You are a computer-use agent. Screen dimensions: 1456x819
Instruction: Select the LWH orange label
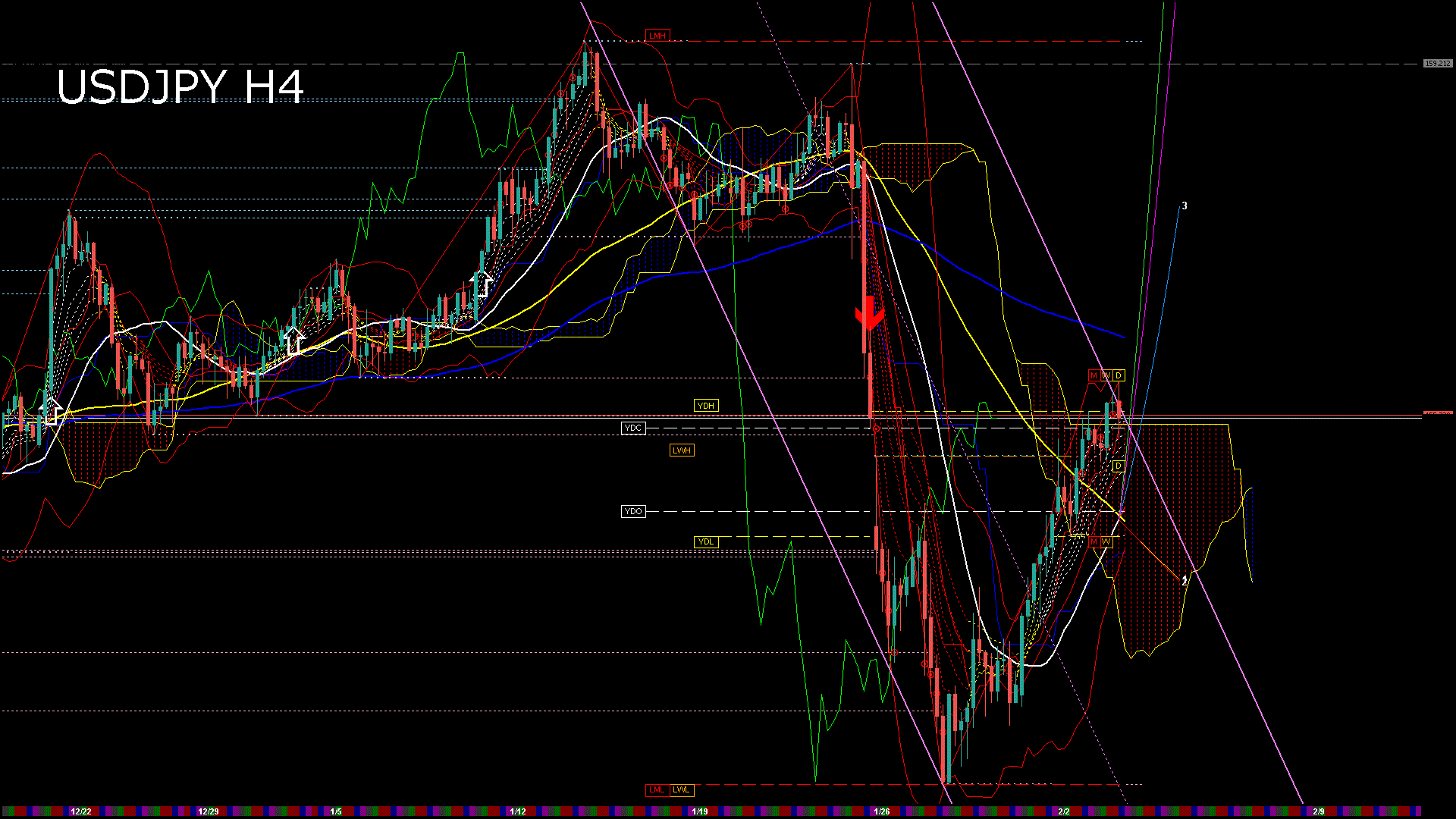[x=682, y=450]
